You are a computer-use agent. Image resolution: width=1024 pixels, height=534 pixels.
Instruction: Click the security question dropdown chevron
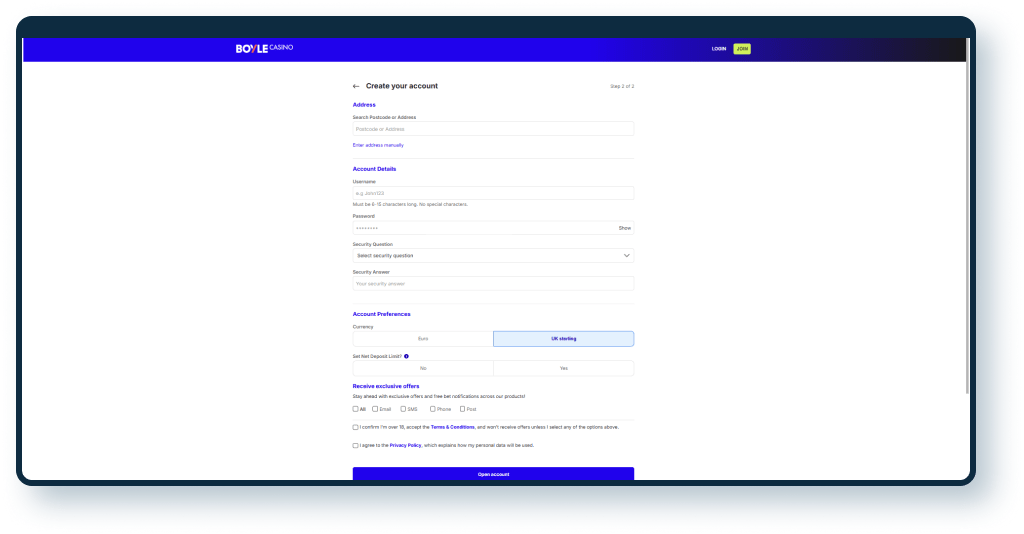click(627, 256)
